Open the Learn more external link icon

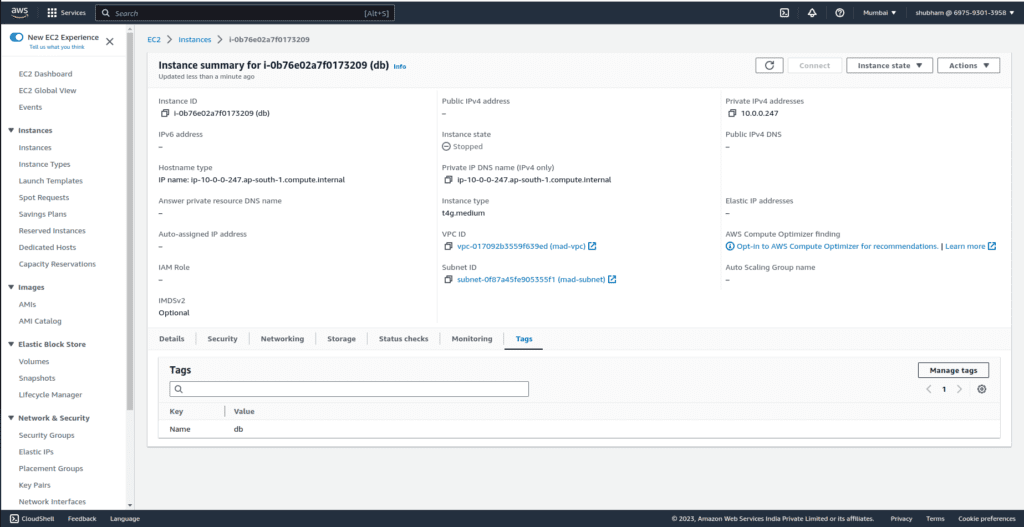992,246
